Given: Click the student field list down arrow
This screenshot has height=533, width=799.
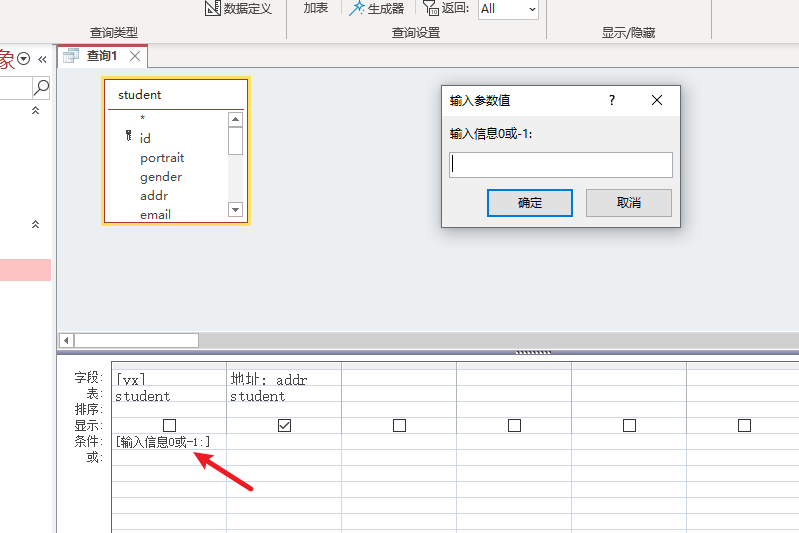Looking at the screenshot, I should pyautogui.click(x=235, y=209).
